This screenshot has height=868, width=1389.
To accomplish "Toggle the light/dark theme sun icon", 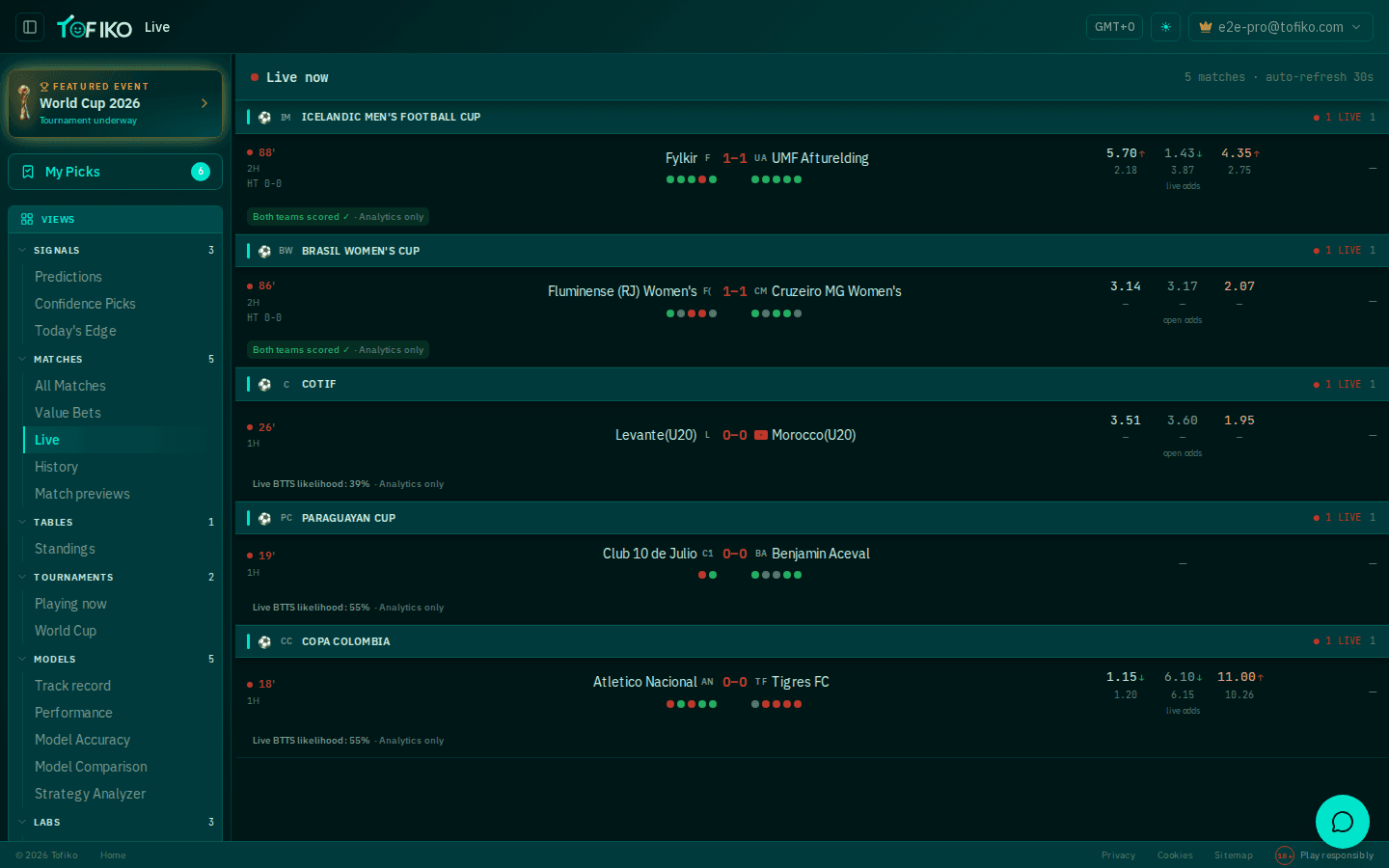I will coord(1165,27).
